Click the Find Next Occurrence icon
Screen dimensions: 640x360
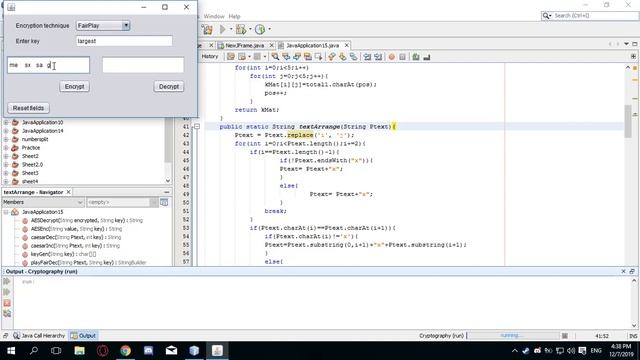click(x=297, y=57)
